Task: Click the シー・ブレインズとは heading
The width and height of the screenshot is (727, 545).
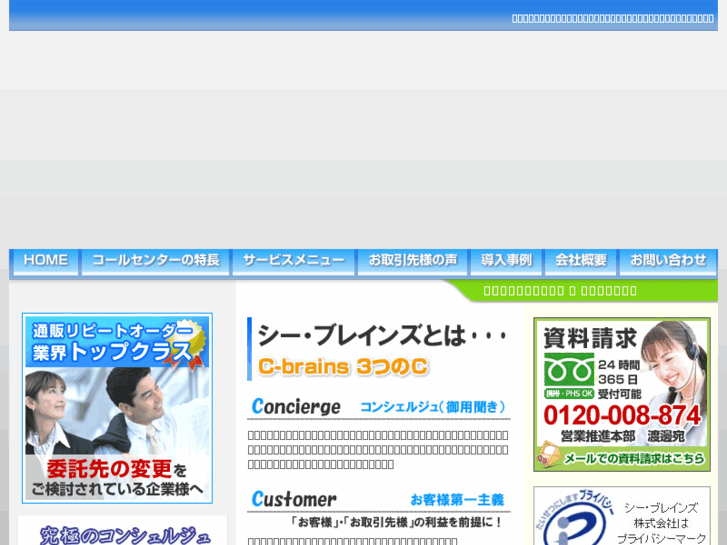Action: coord(381,335)
